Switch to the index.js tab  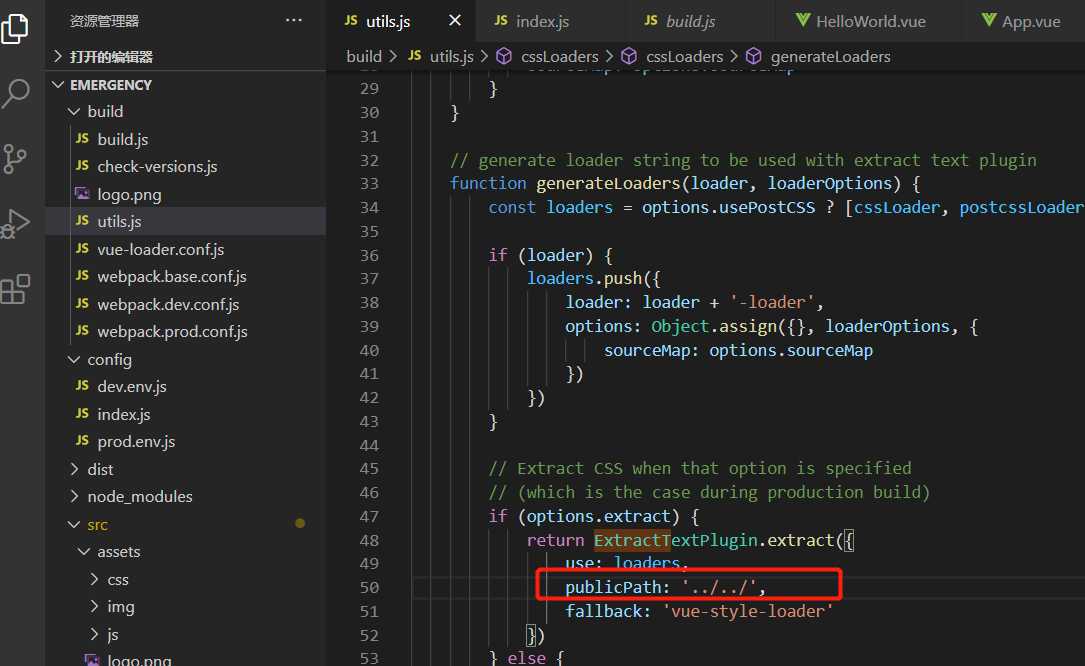pyautogui.click(x=531, y=21)
